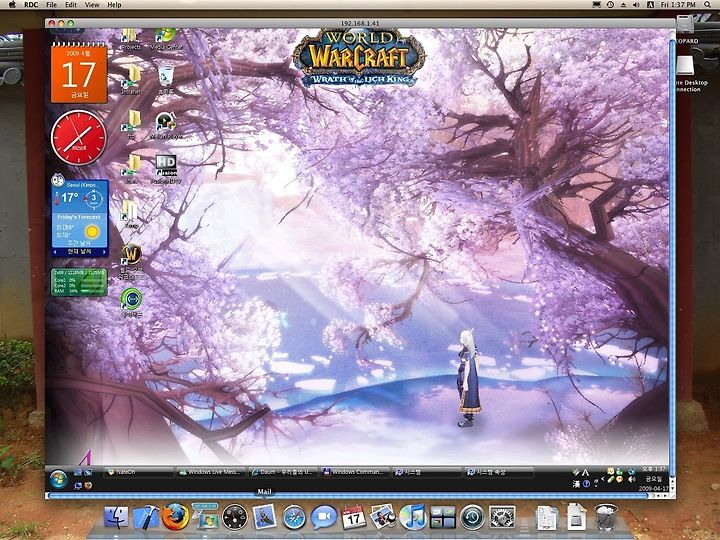The image size is (720, 540).
Task: Click the calendar gadget showing 17
Action: [x=79, y=73]
